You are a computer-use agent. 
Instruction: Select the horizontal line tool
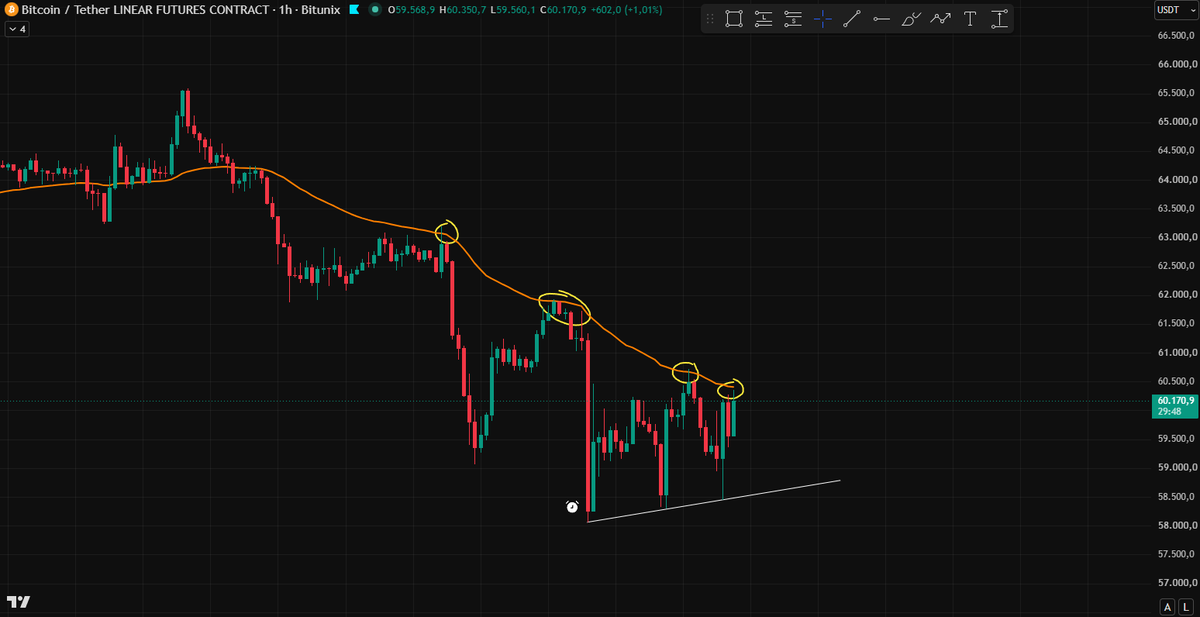pyautogui.click(x=881, y=18)
